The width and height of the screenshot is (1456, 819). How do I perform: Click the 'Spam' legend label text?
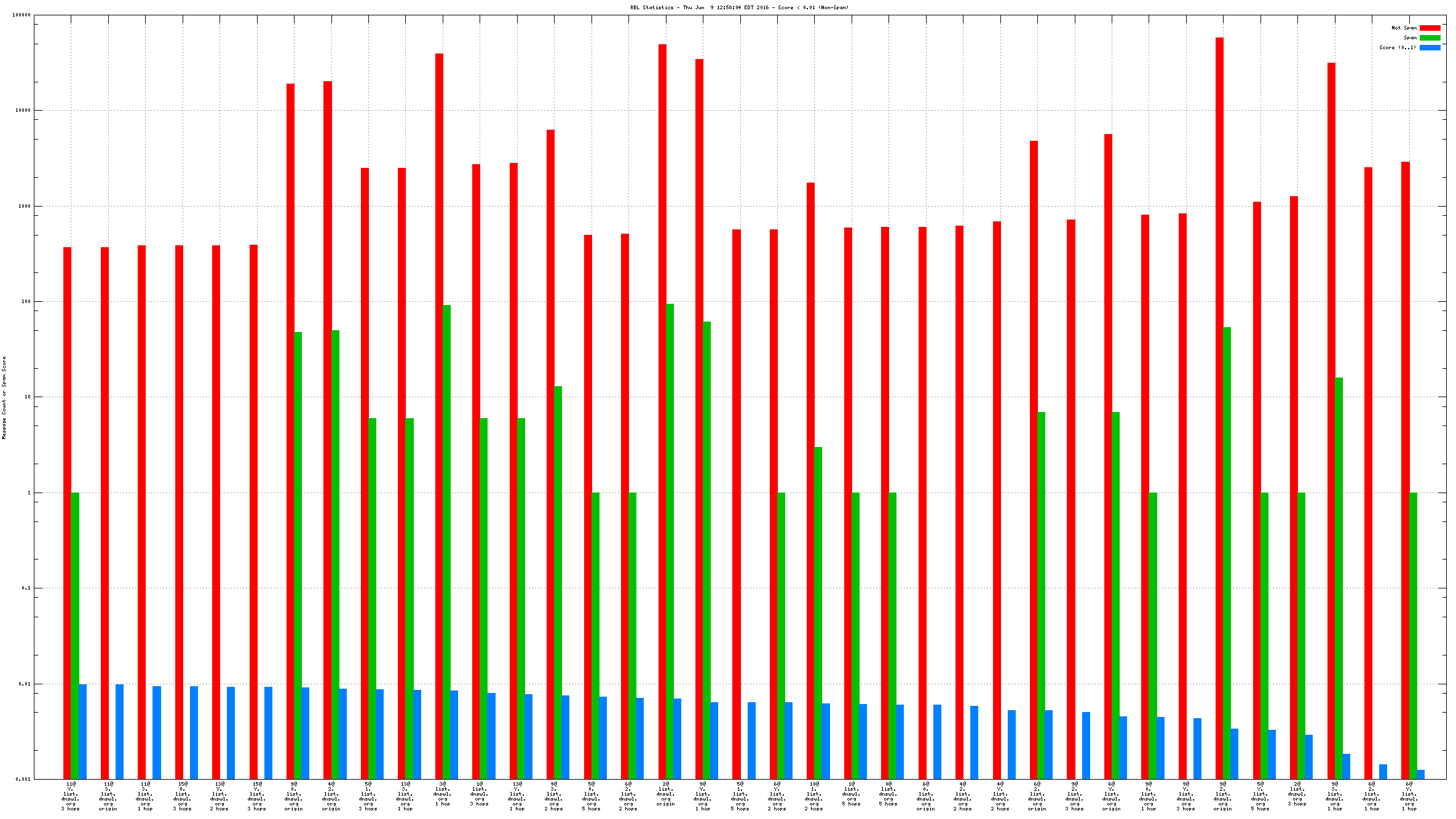point(1410,38)
